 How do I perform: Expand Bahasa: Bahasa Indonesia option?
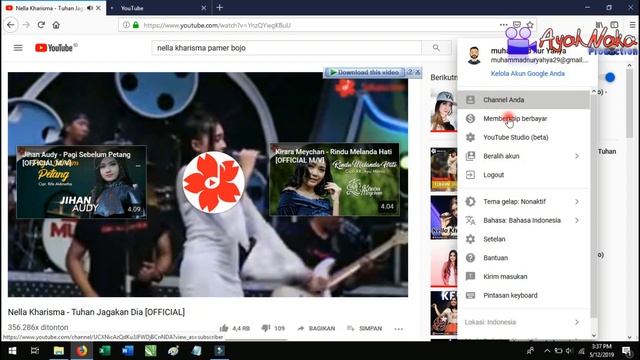click(x=524, y=220)
